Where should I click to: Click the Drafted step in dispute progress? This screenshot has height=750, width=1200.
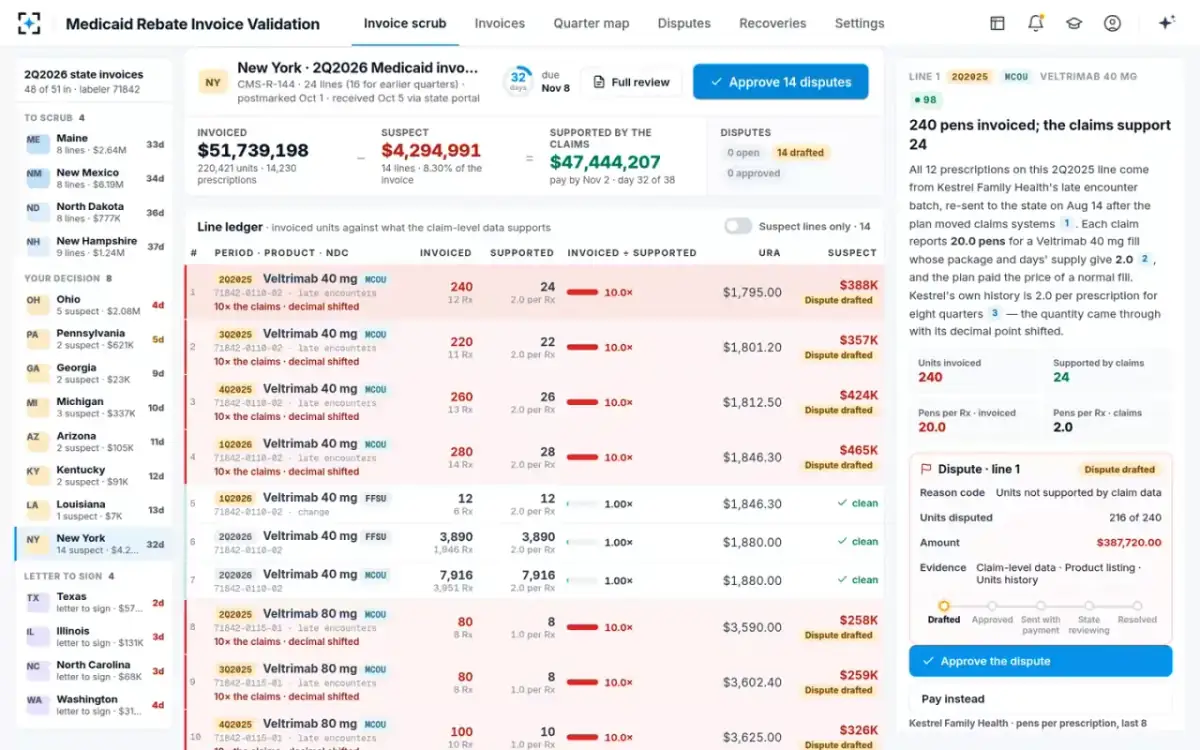coord(943,612)
